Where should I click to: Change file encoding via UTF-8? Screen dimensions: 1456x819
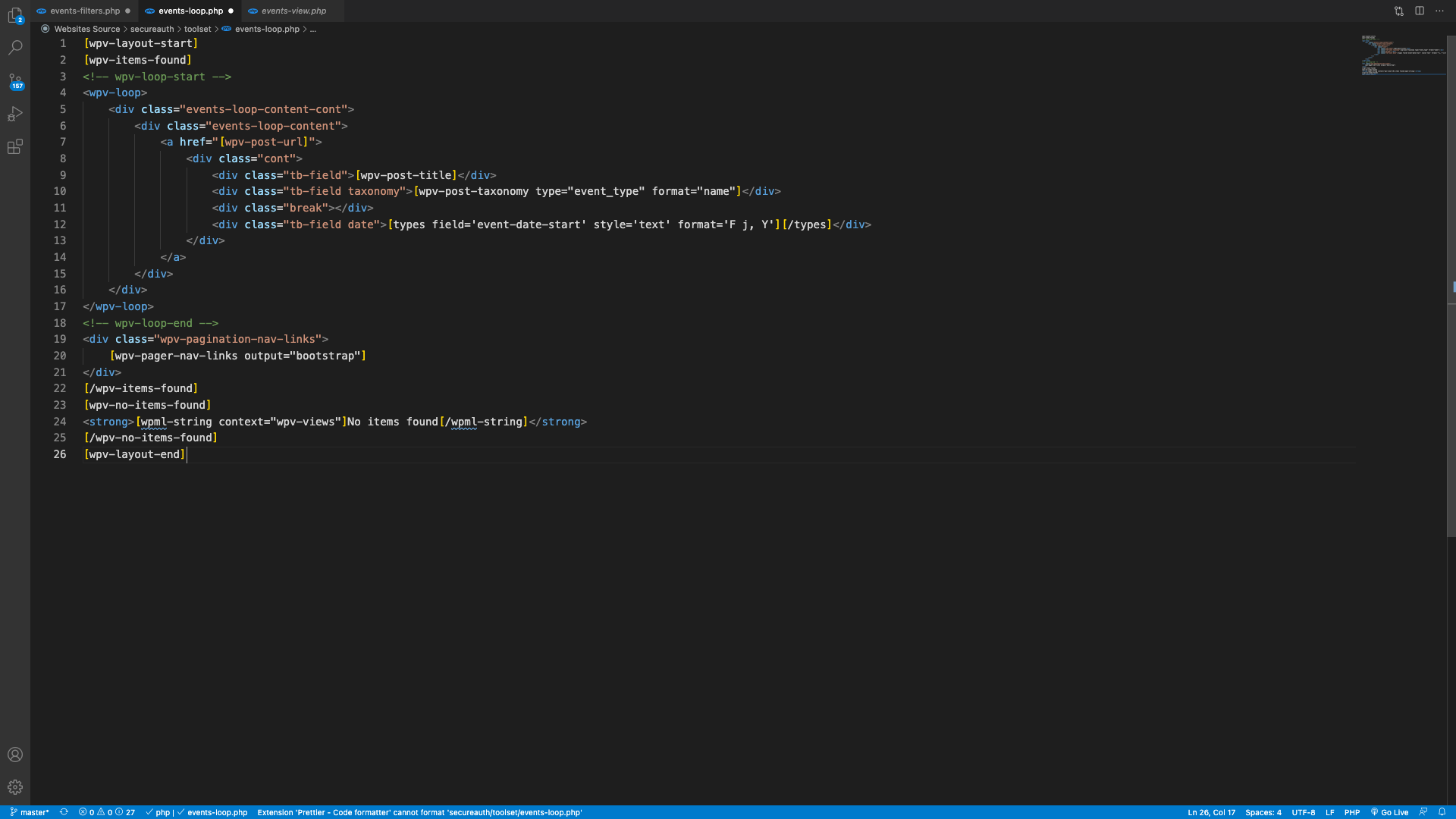[1303, 812]
